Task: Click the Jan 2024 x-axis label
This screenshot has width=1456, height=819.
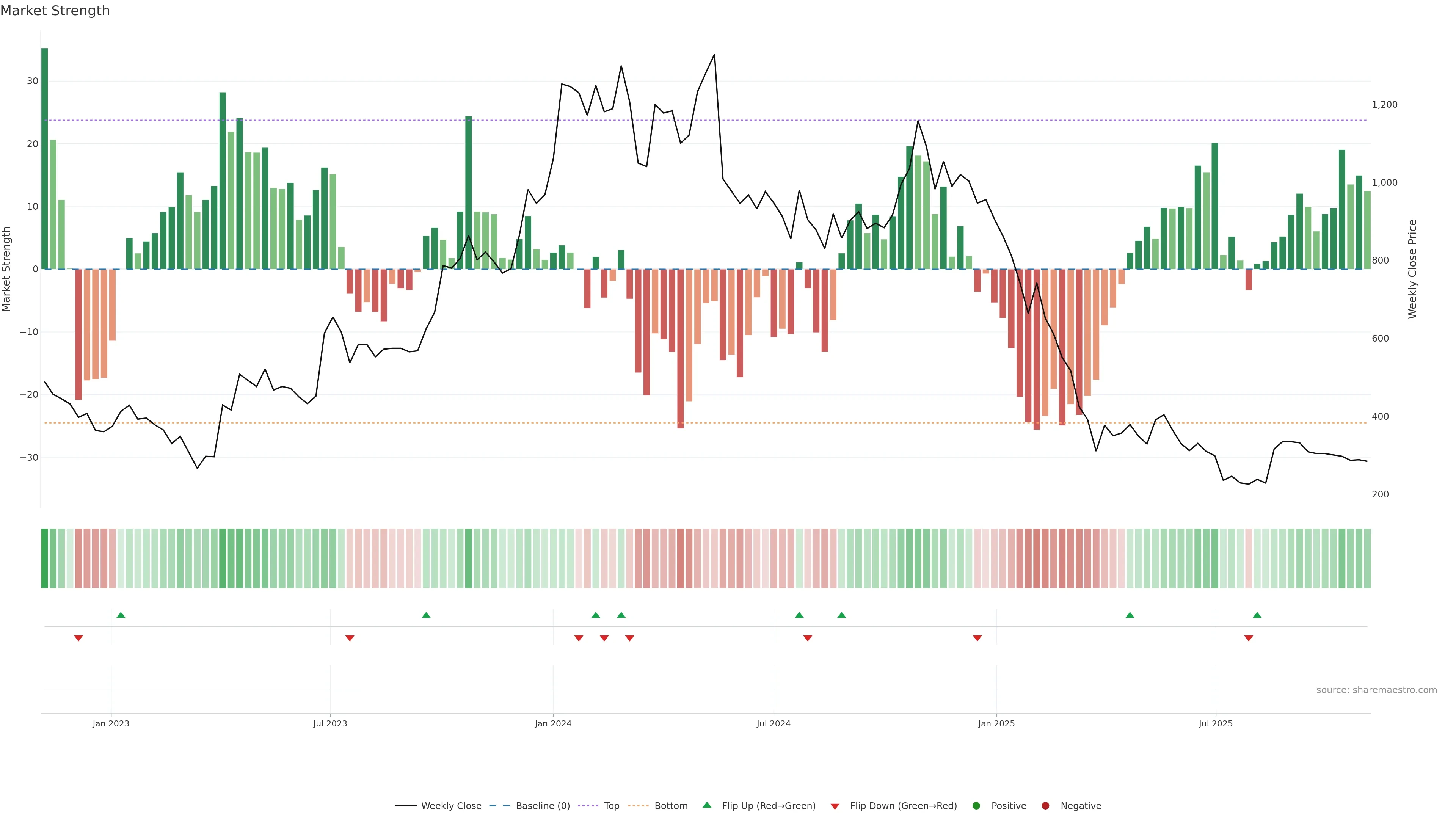Action: 553,723
